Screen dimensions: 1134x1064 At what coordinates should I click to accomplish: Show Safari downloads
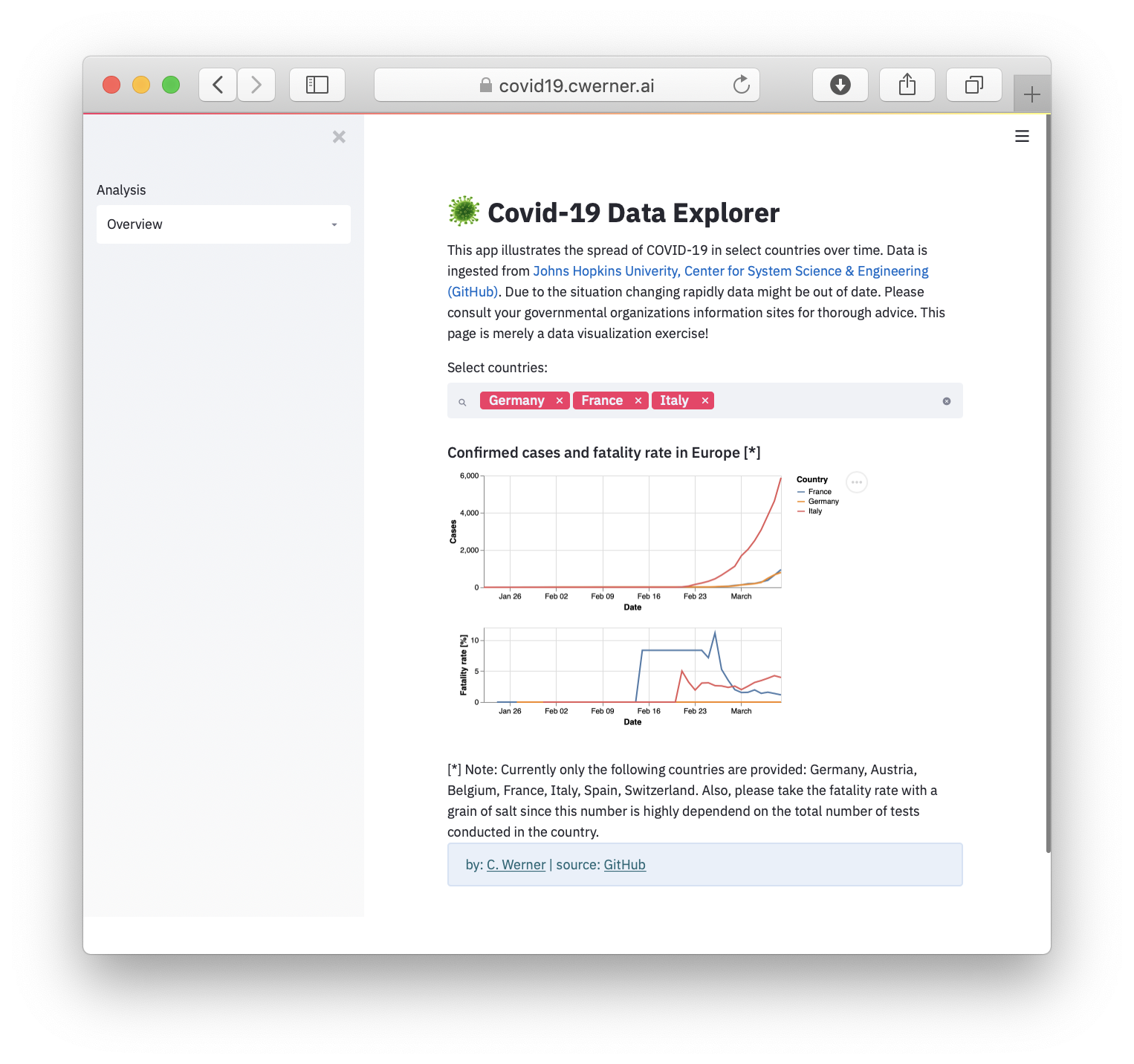840,85
